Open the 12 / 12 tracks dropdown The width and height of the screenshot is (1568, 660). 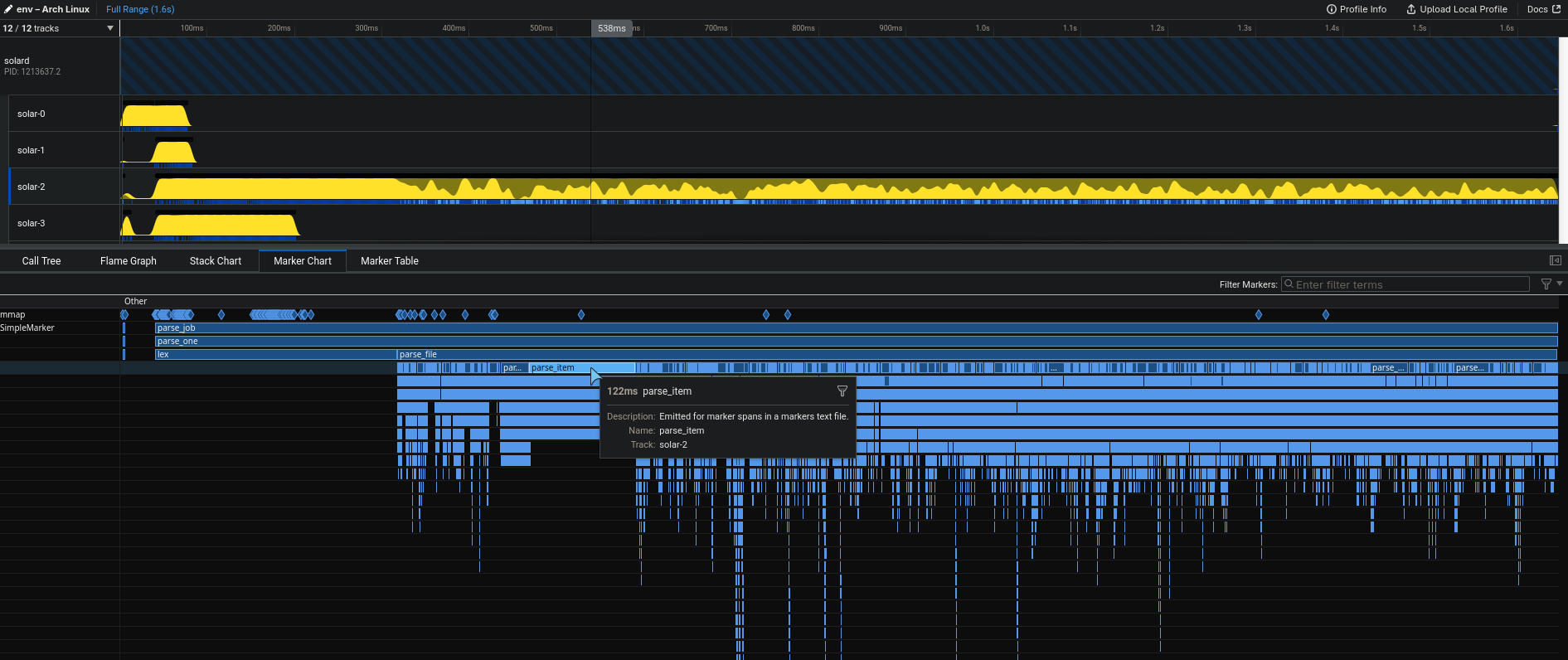58,28
